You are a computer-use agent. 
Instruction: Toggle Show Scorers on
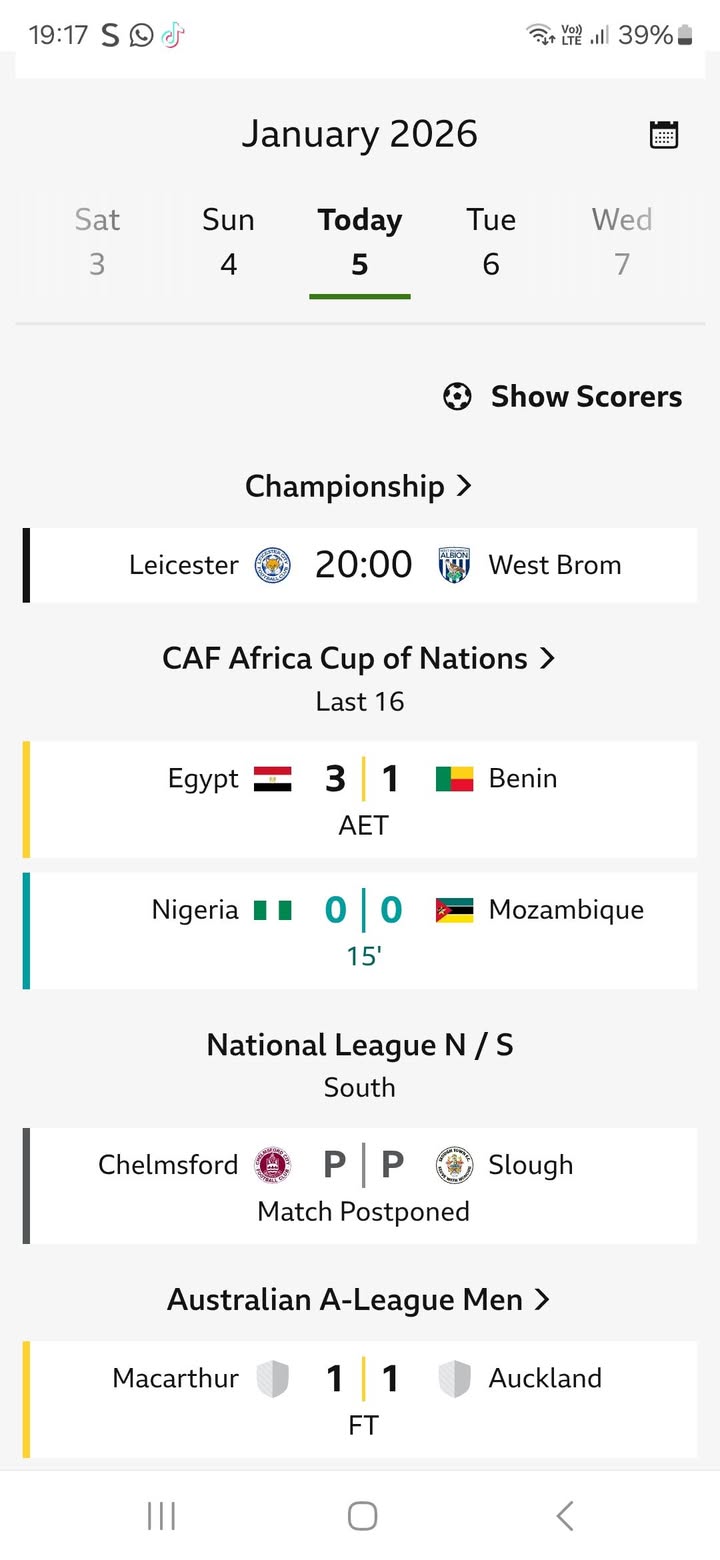pos(585,397)
